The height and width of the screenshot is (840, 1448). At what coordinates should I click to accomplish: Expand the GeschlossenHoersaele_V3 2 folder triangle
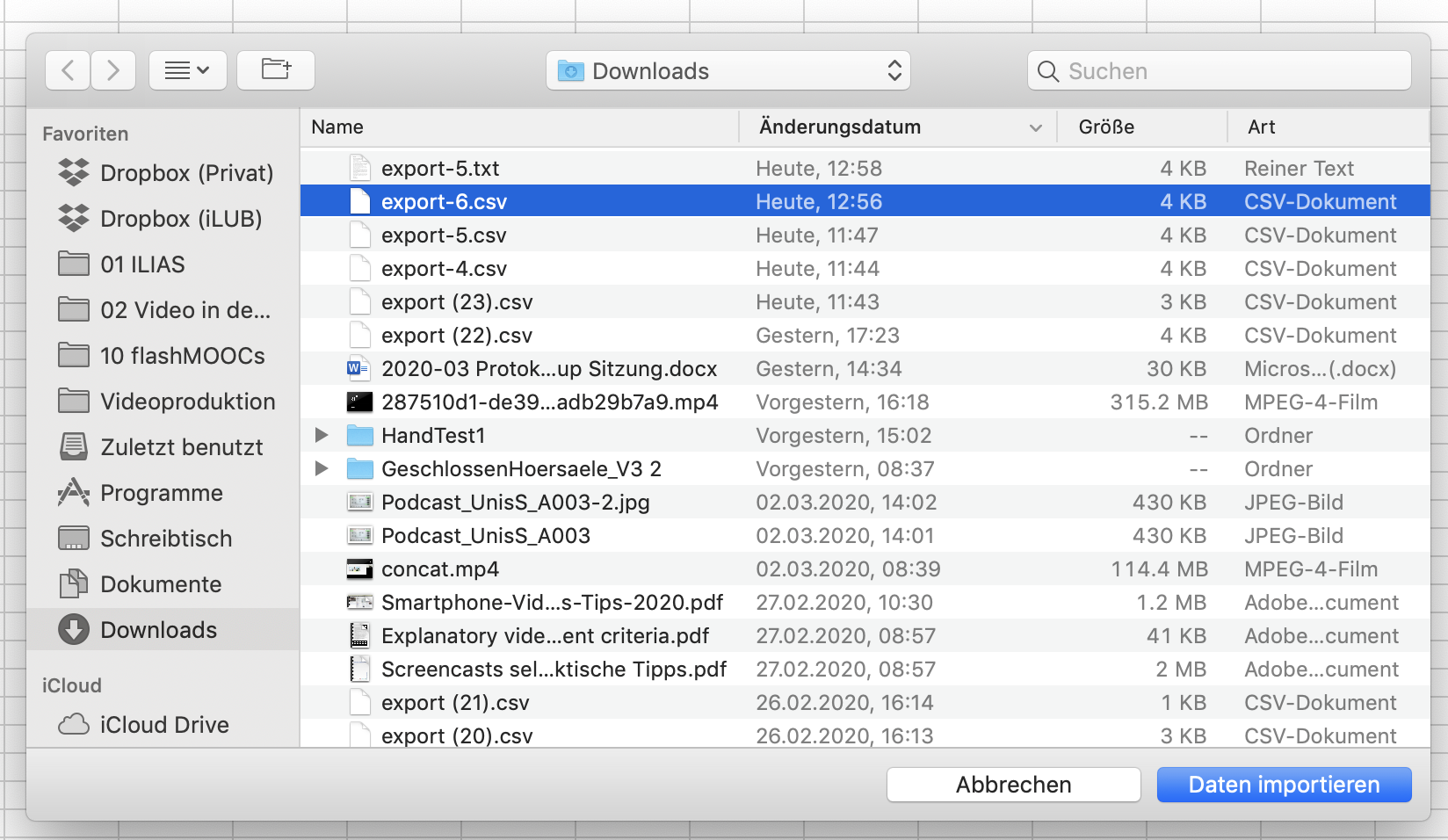pyautogui.click(x=322, y=468)
